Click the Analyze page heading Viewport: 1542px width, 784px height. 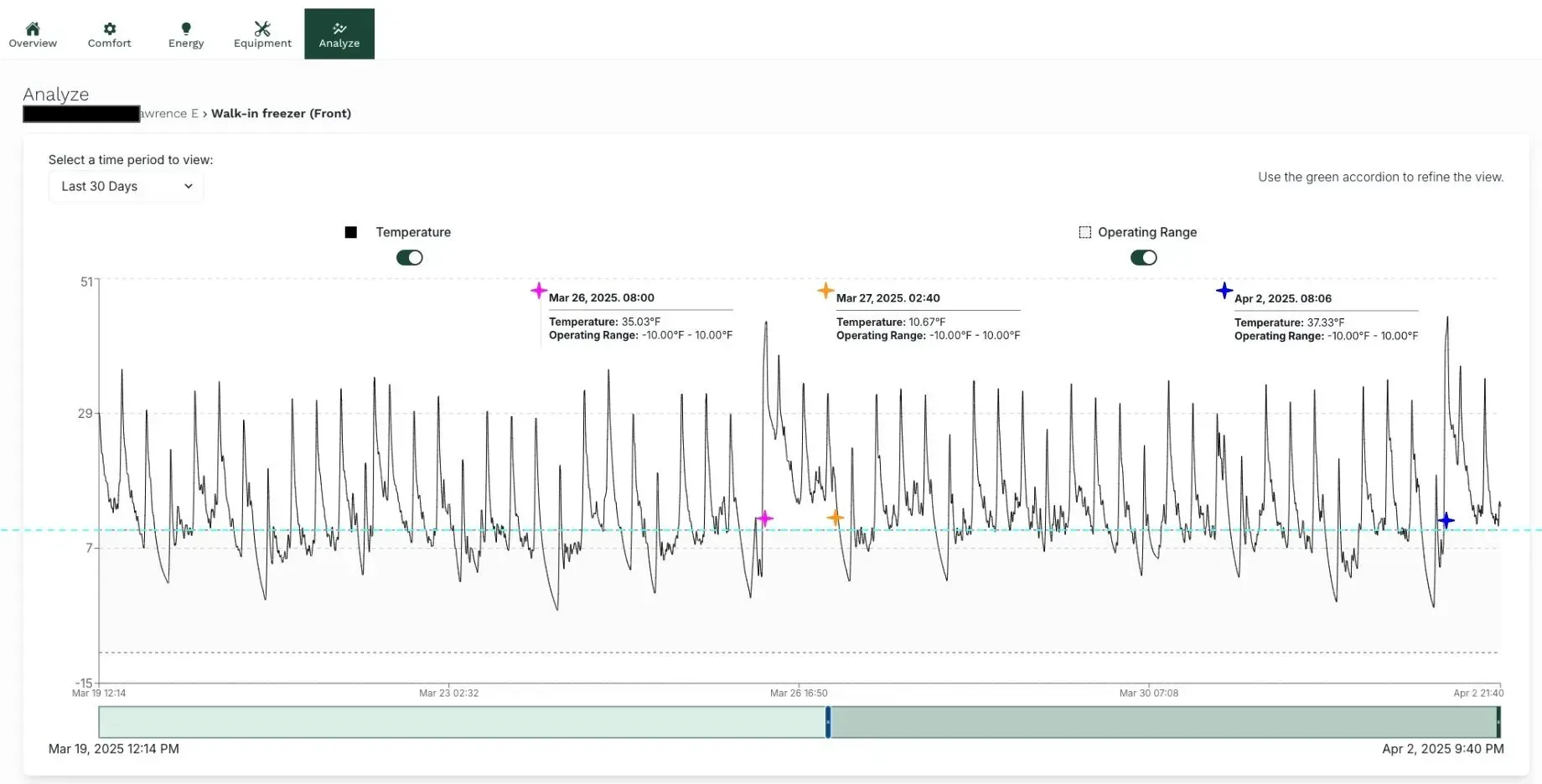[56, 94]
